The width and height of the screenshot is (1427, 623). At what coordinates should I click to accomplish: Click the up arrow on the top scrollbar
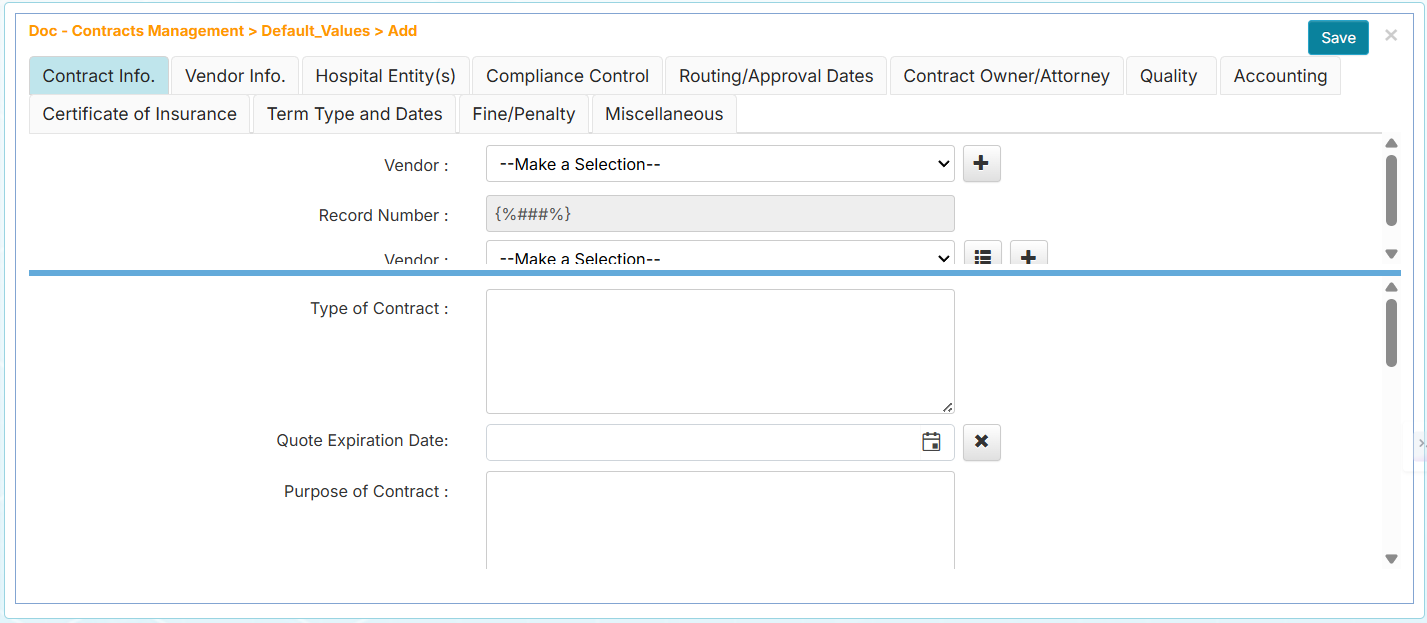(1391, 143)
